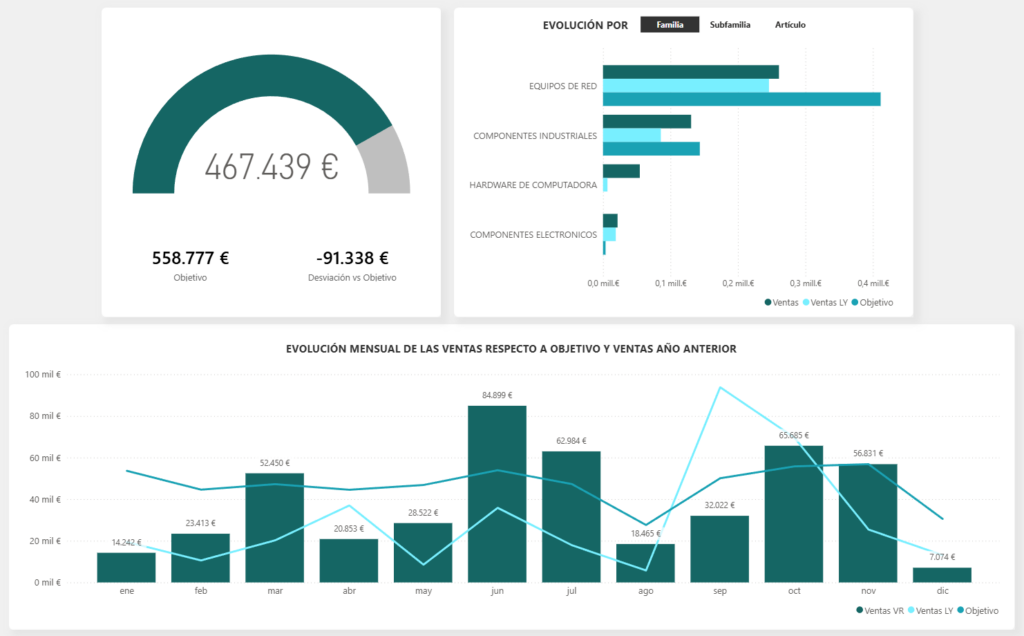Switch to the Subfamilia tab
This screenshot has width=1024, height=636.
click(730, 22)
